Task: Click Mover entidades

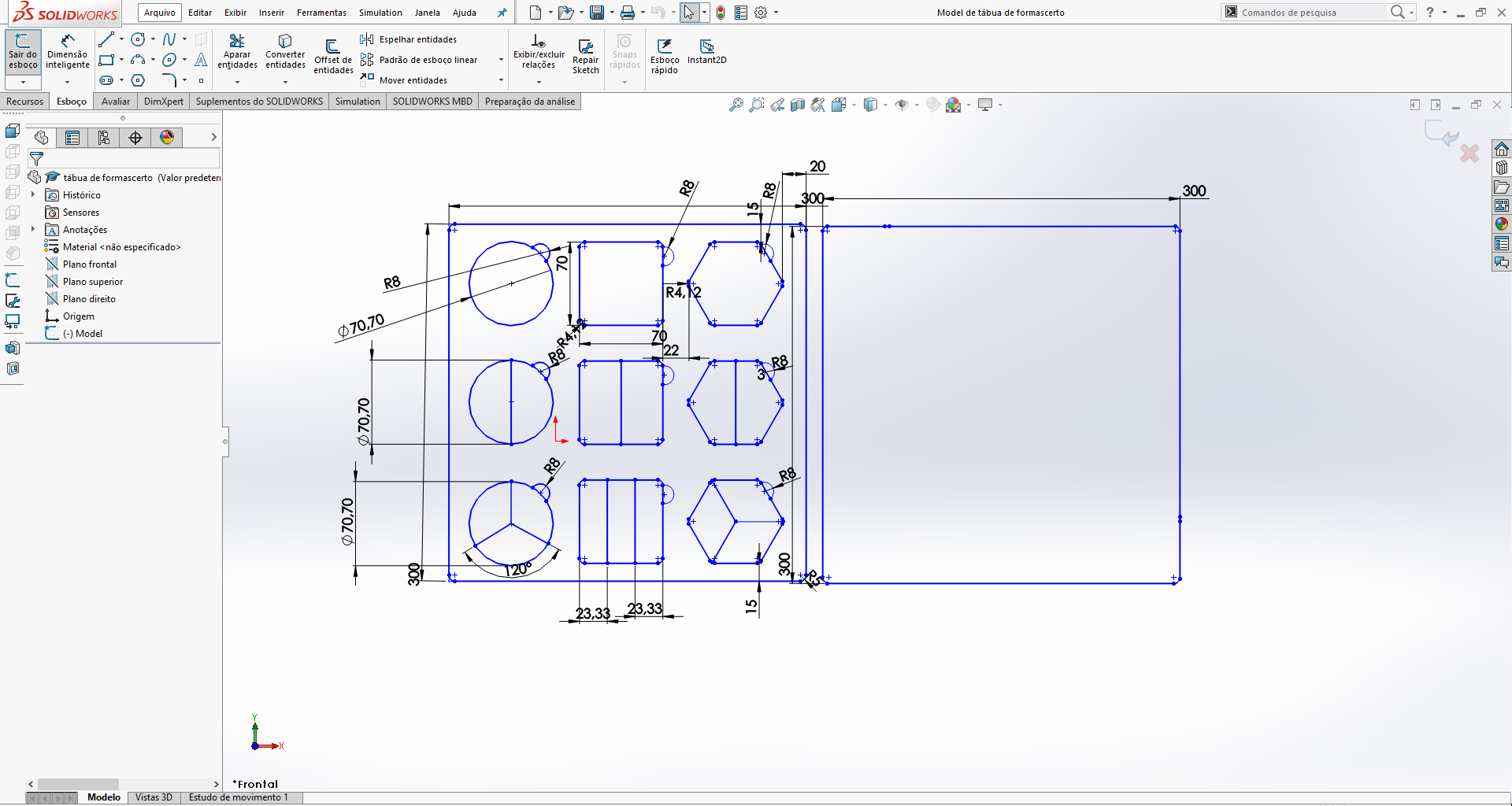Action: 404,80
